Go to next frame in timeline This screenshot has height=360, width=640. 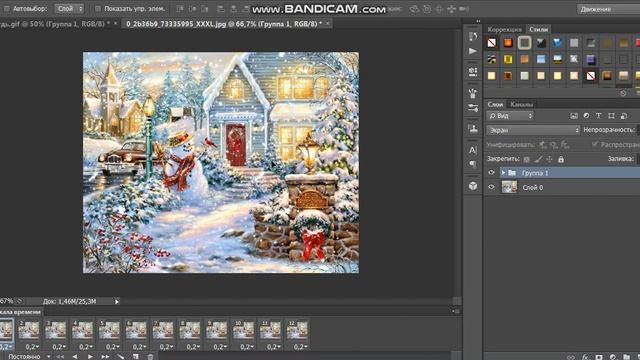pyautogui.click(x=105, y=356)
